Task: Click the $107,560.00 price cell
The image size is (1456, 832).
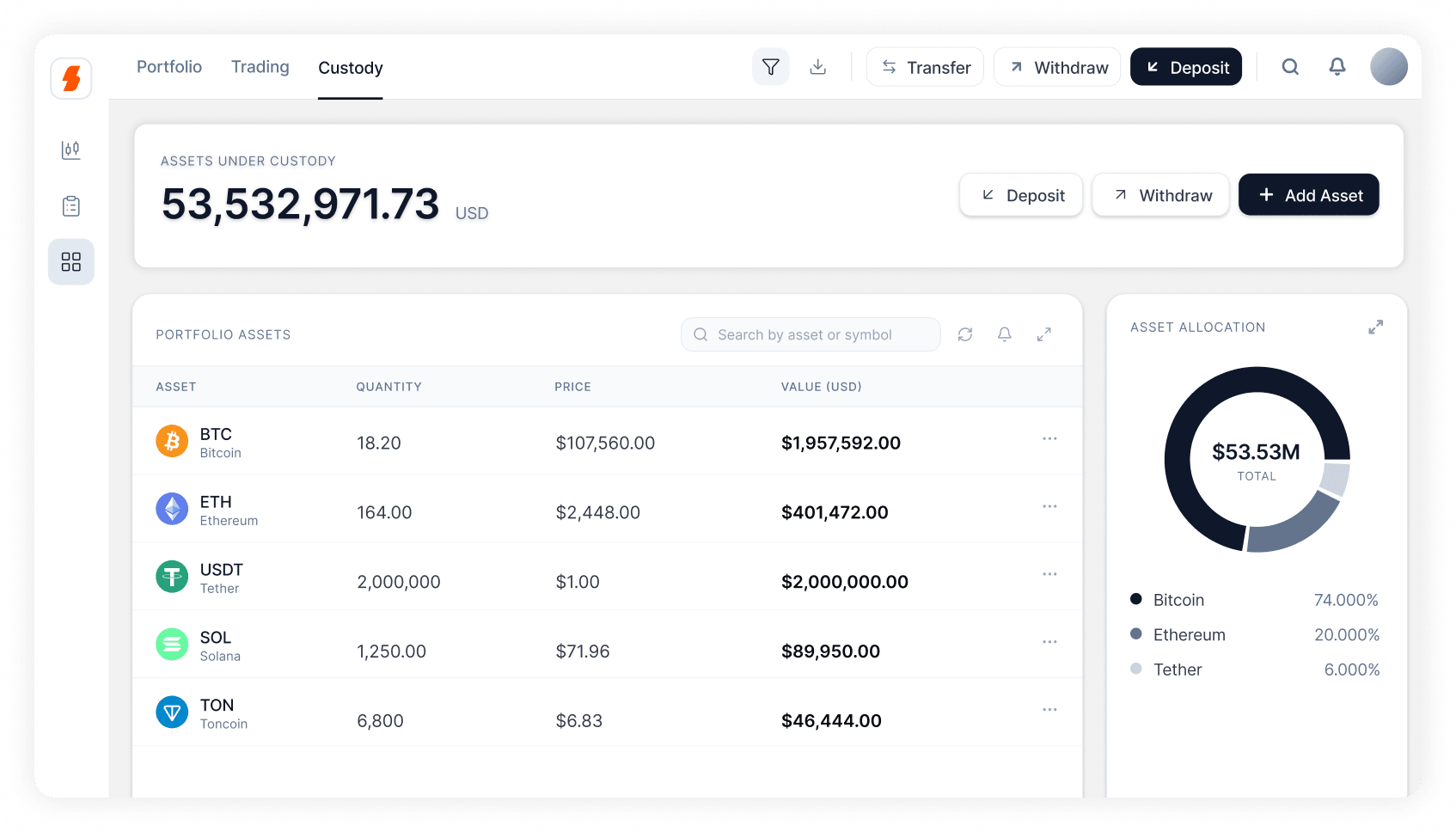Action: click(605, 443)
